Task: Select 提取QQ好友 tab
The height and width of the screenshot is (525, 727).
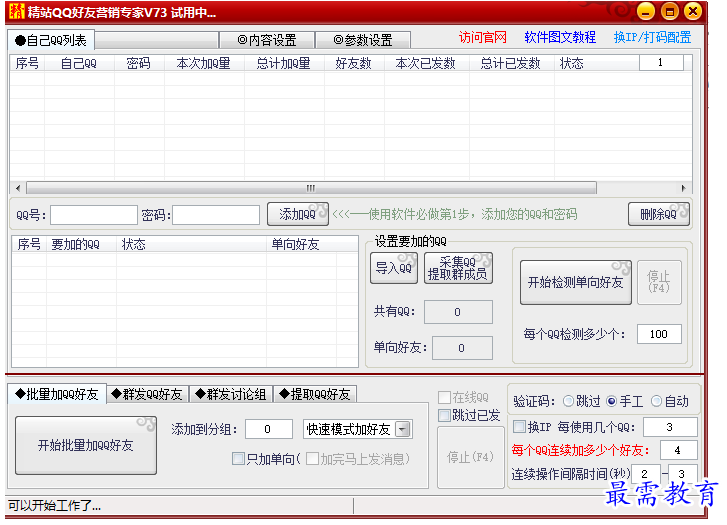Action: (x=315, y=395)
